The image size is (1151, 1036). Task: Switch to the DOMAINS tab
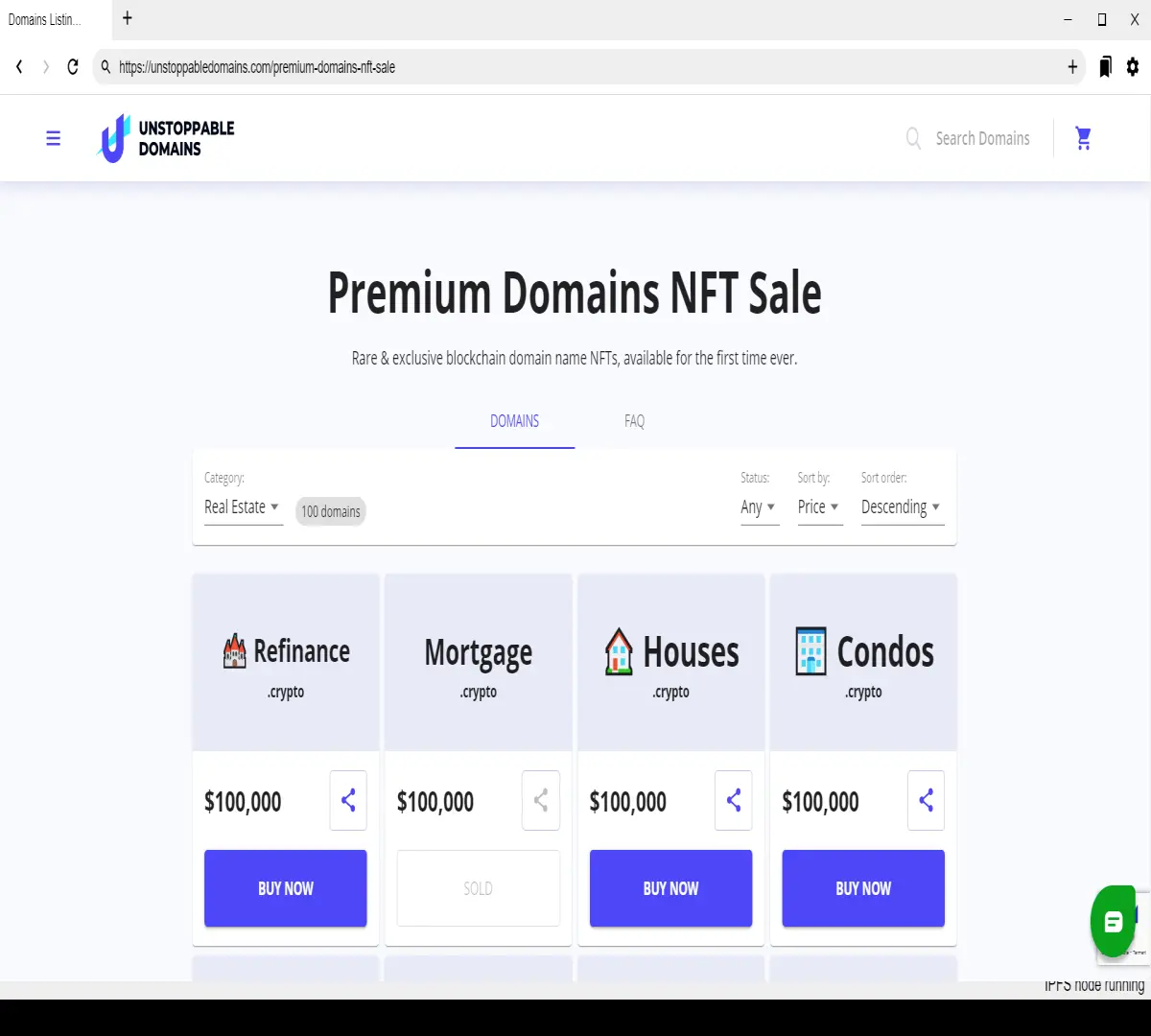tap(515, 421)
